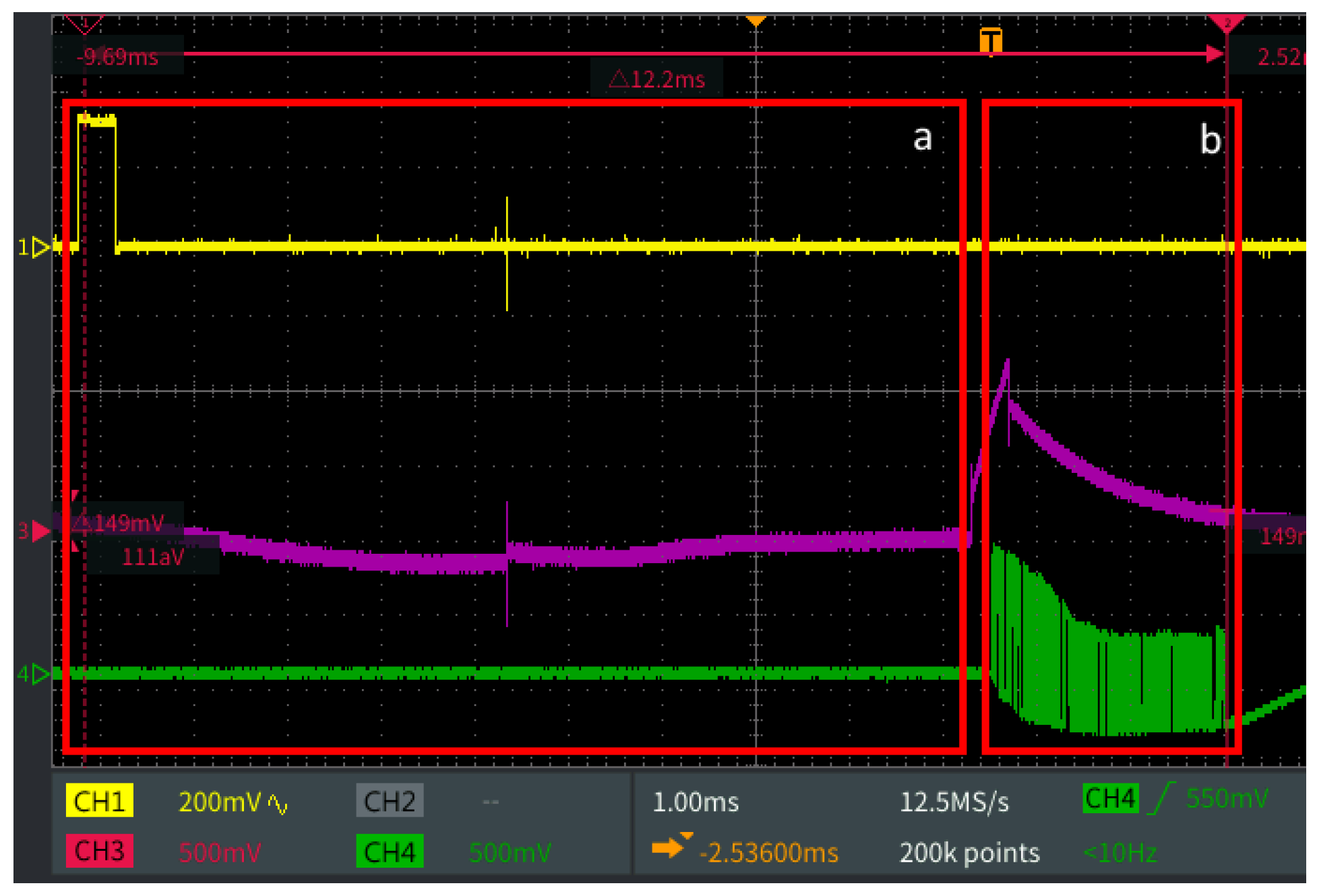Click the delta 12.2ms cursor readout
The height and width of the screenshot is (896, 1317).
657,79
